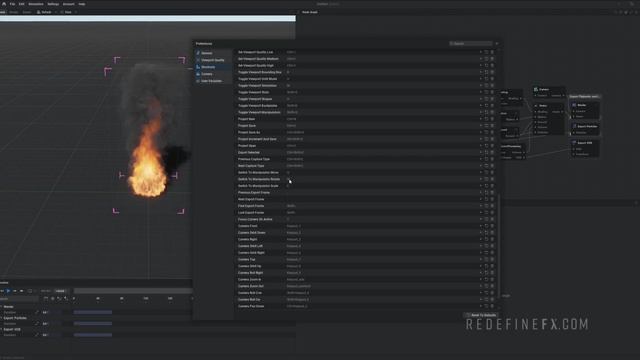Click the trash icon for Project Save As

tap(492, 132)
